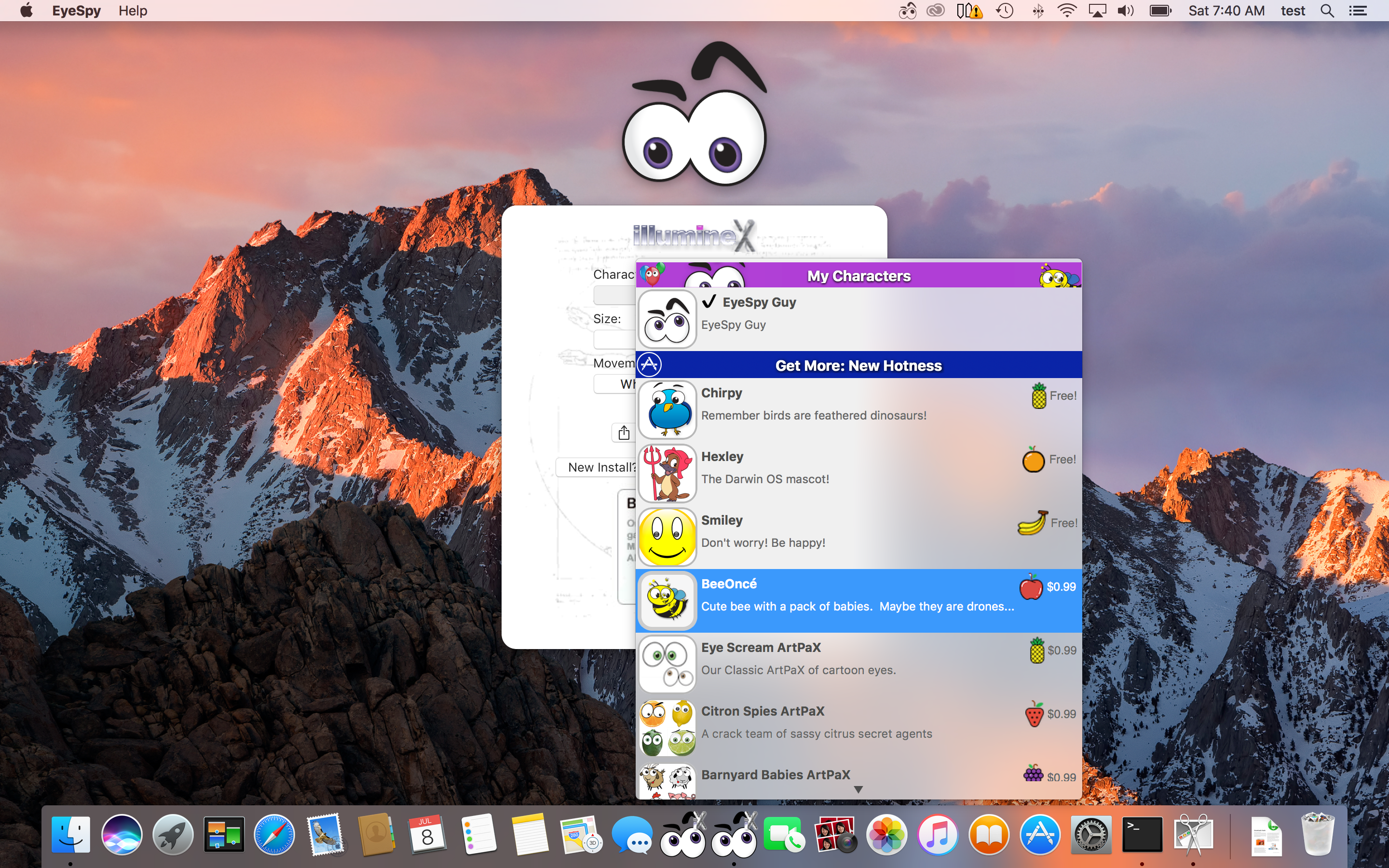Screen dimensions: 1389x868
Task: Get Chirpy with the Free! label
Action: click(x=1054, y=395)
